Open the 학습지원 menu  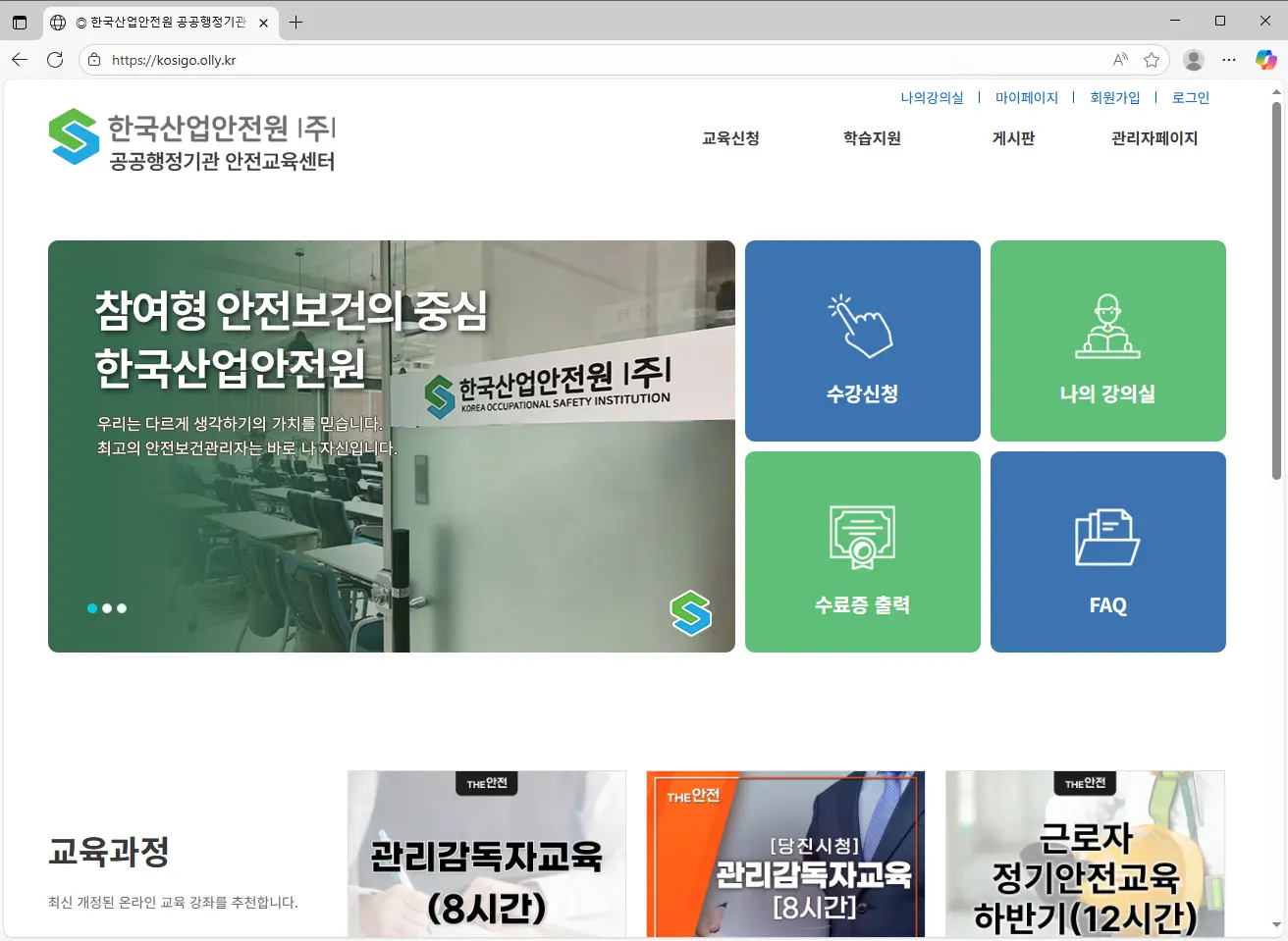point(871,138)
